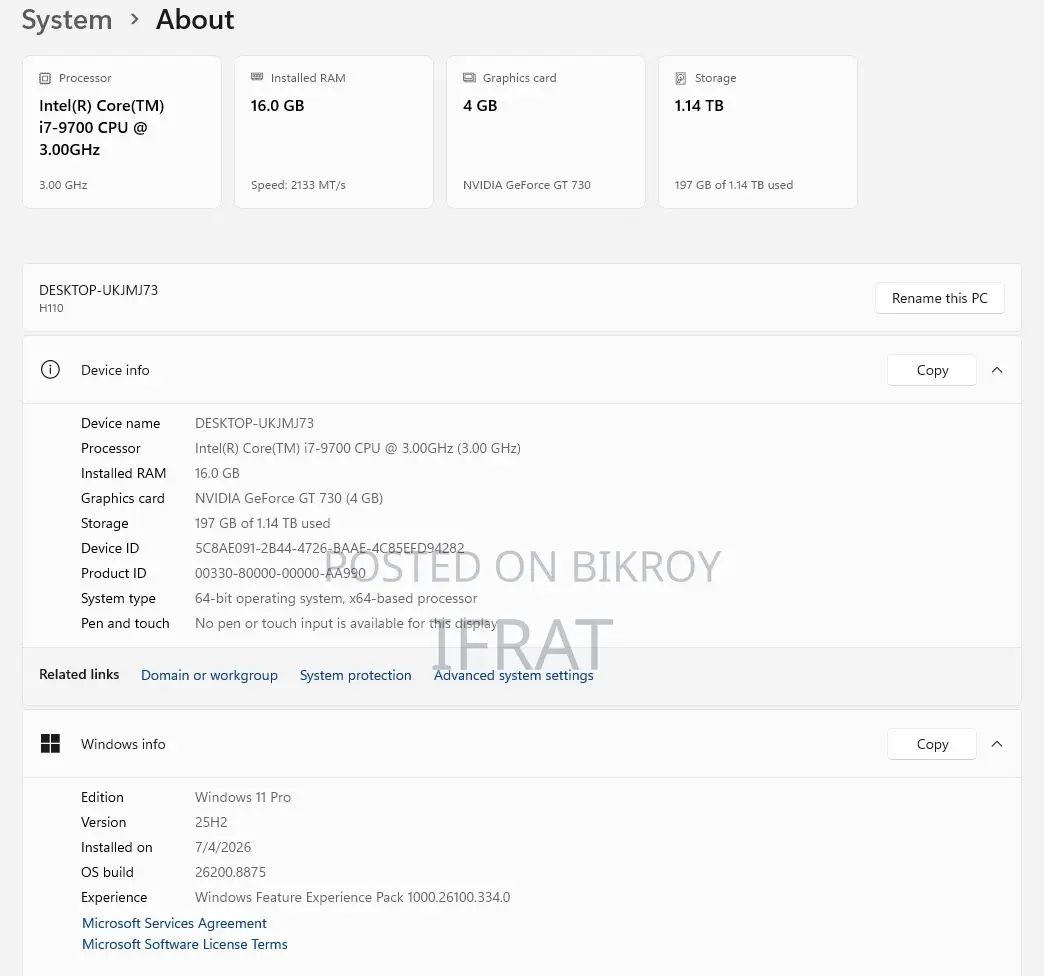Open Microsoft Software License Terms link
The width and height of the screenshot is (1044, 976).
(x=184, y=944)
